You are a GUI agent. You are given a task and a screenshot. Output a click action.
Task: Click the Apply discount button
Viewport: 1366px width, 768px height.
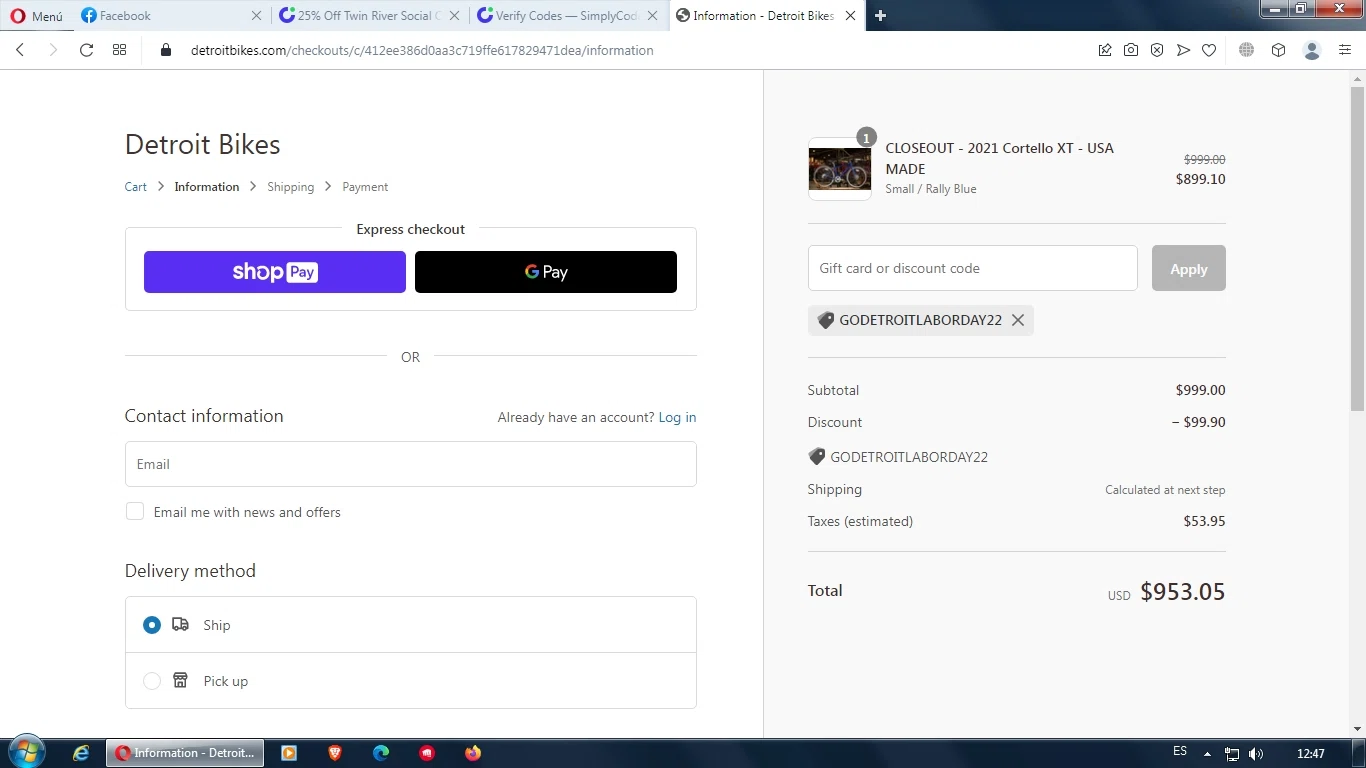1189,268
